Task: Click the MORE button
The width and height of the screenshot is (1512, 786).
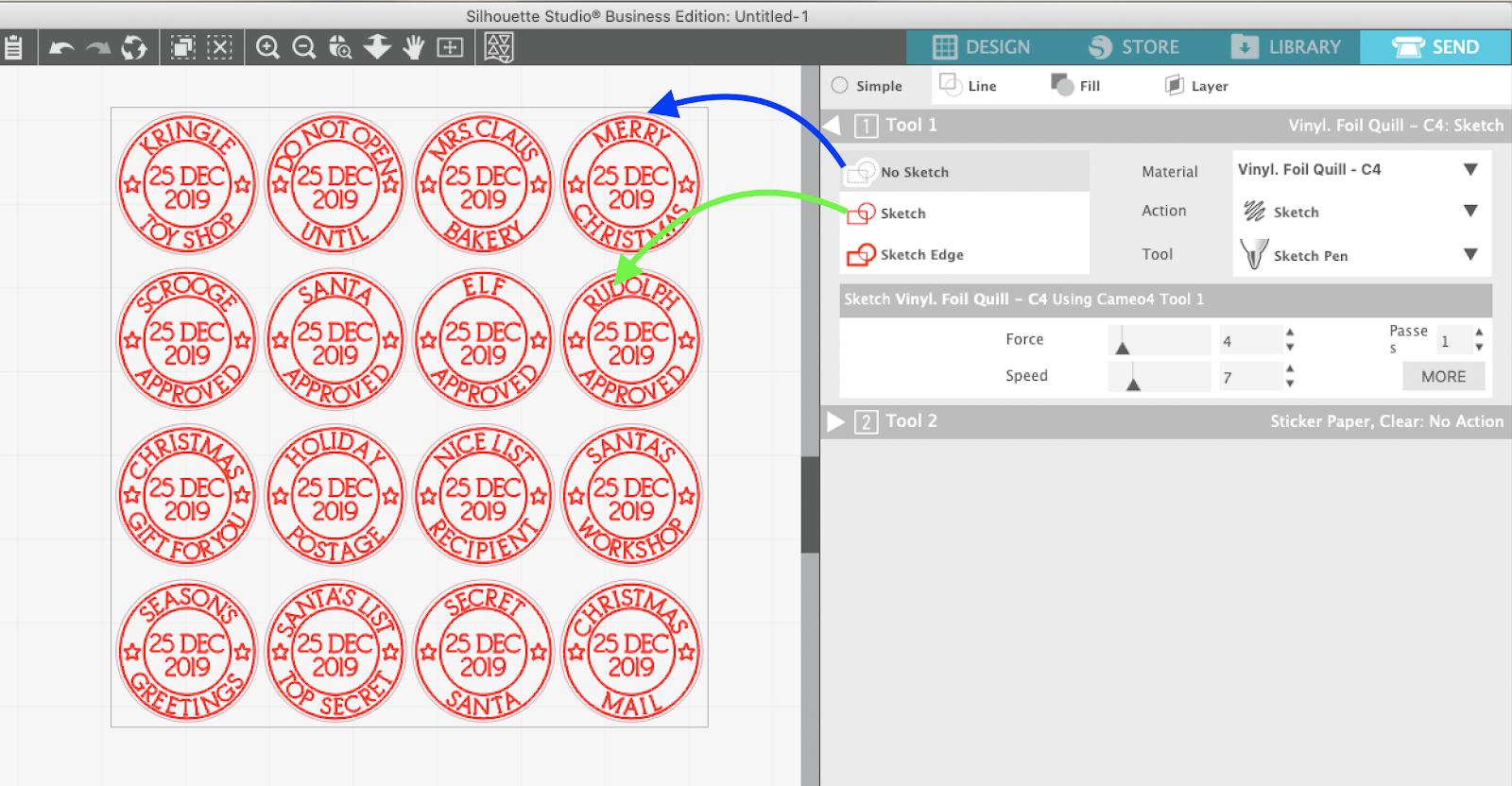Action: 1443,376
